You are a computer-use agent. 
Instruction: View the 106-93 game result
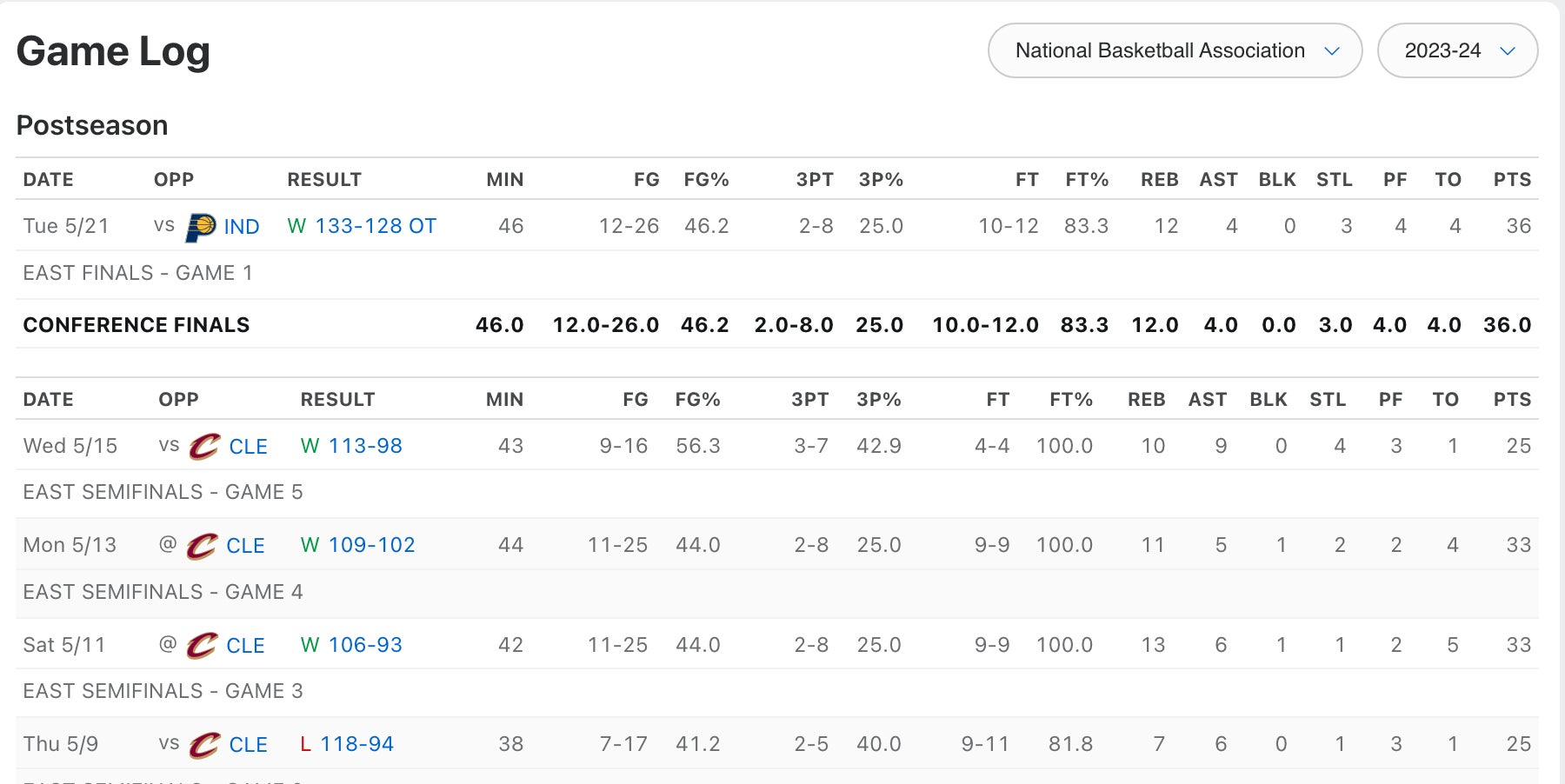click(365, 645)
